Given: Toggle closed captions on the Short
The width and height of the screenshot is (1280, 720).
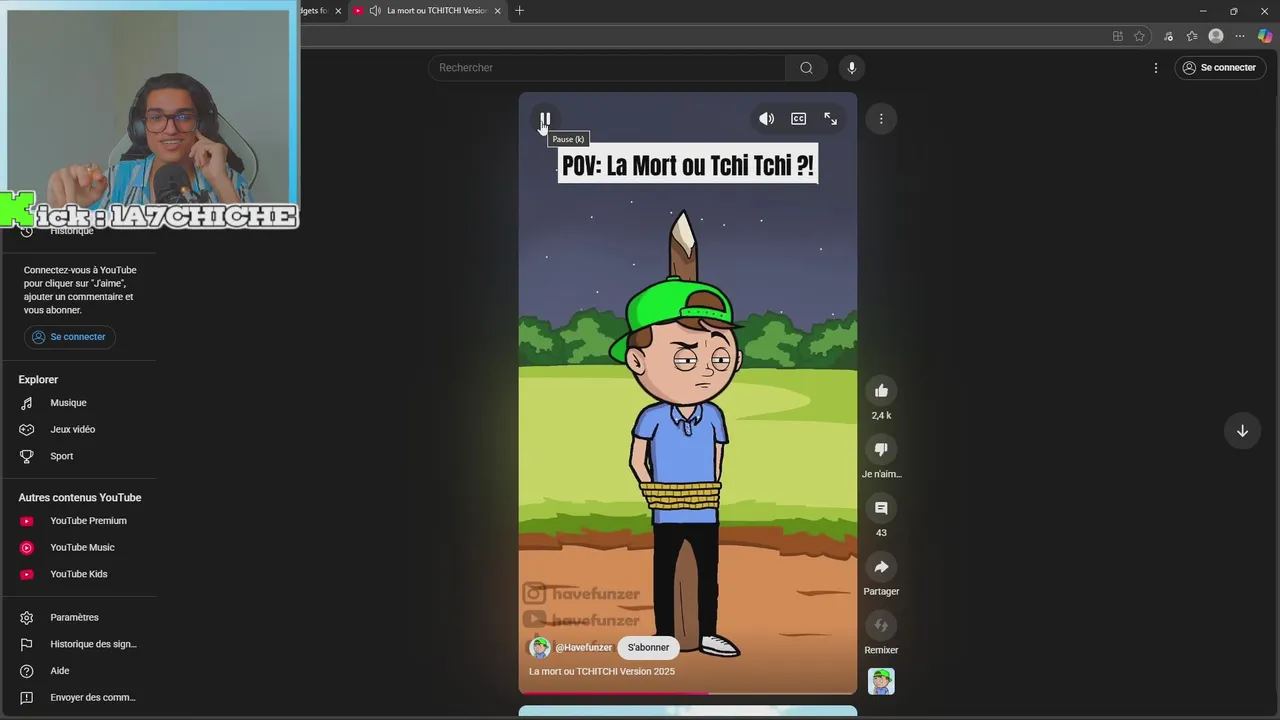Looking at the screenshot, I should pos(798,119).
